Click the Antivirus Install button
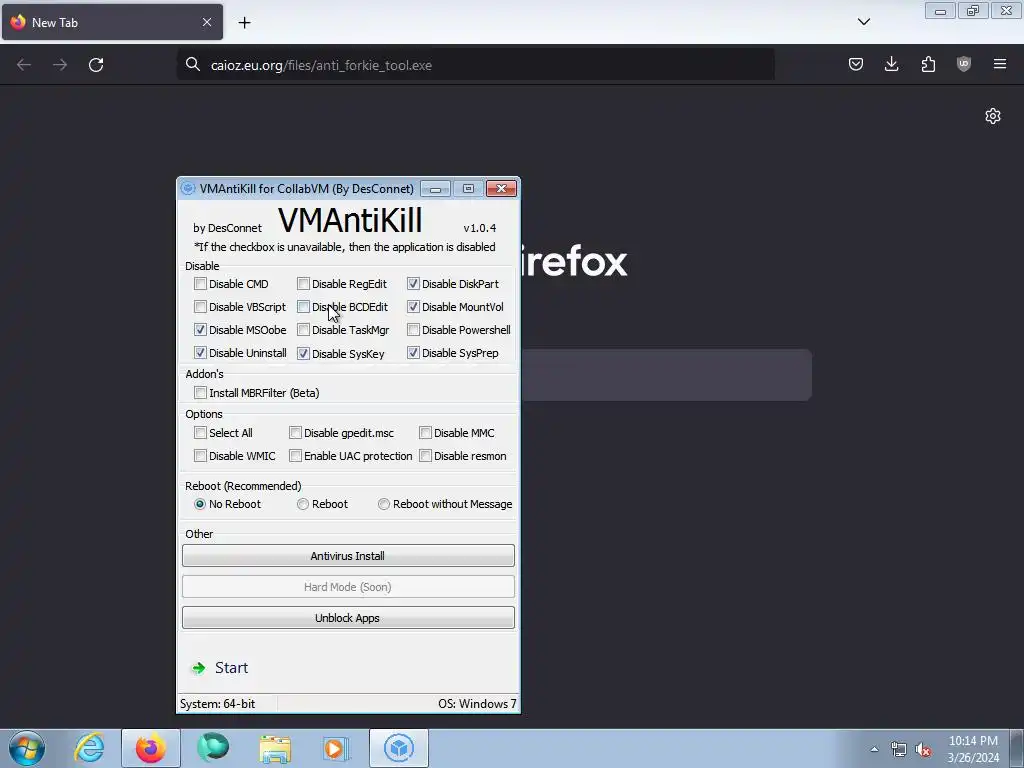This screenshot has width=1024, height=768. click(x=348, y=556)
